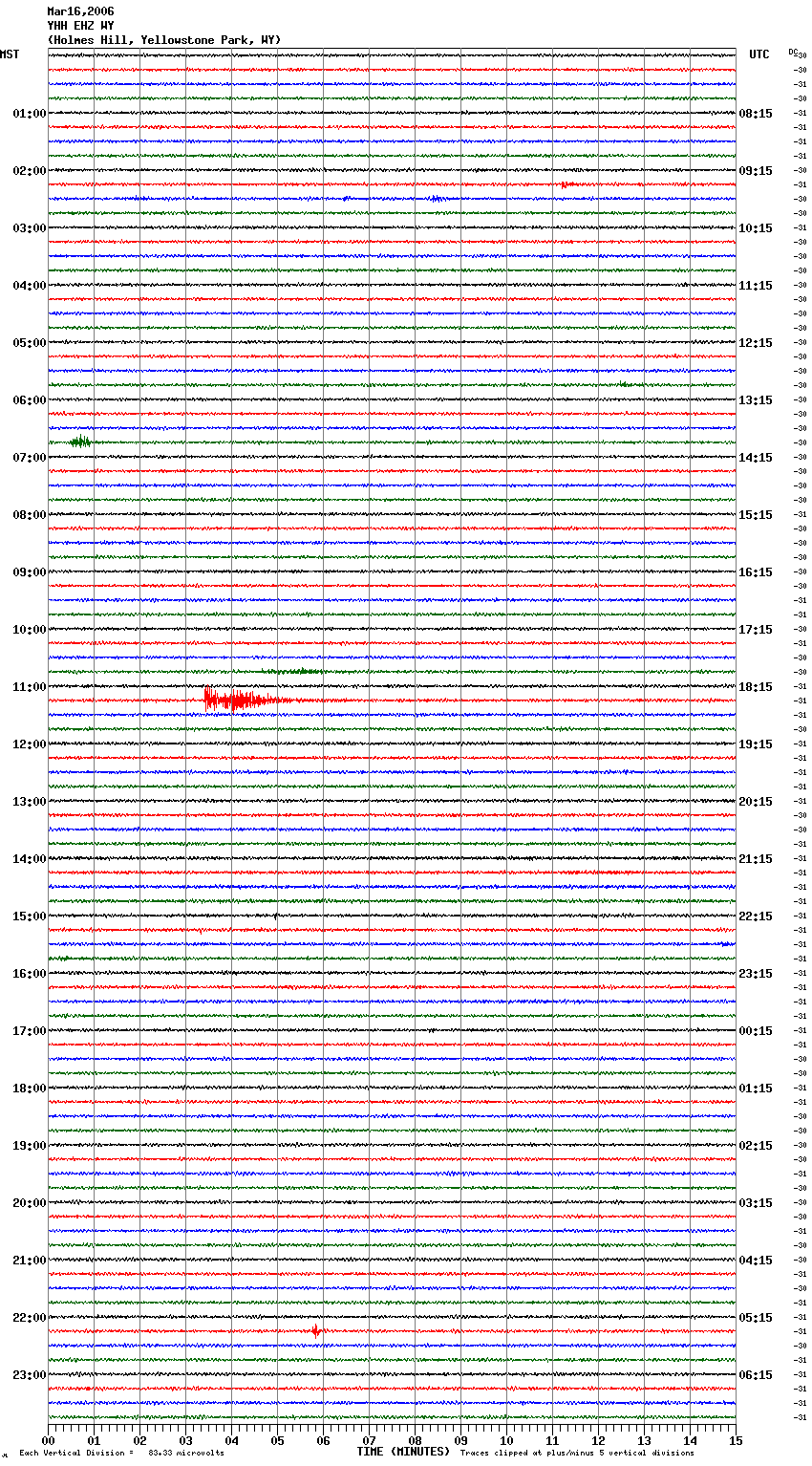Click the 20:00 MST hour label
The image size is (812, 1466).
click(30, 1203)
